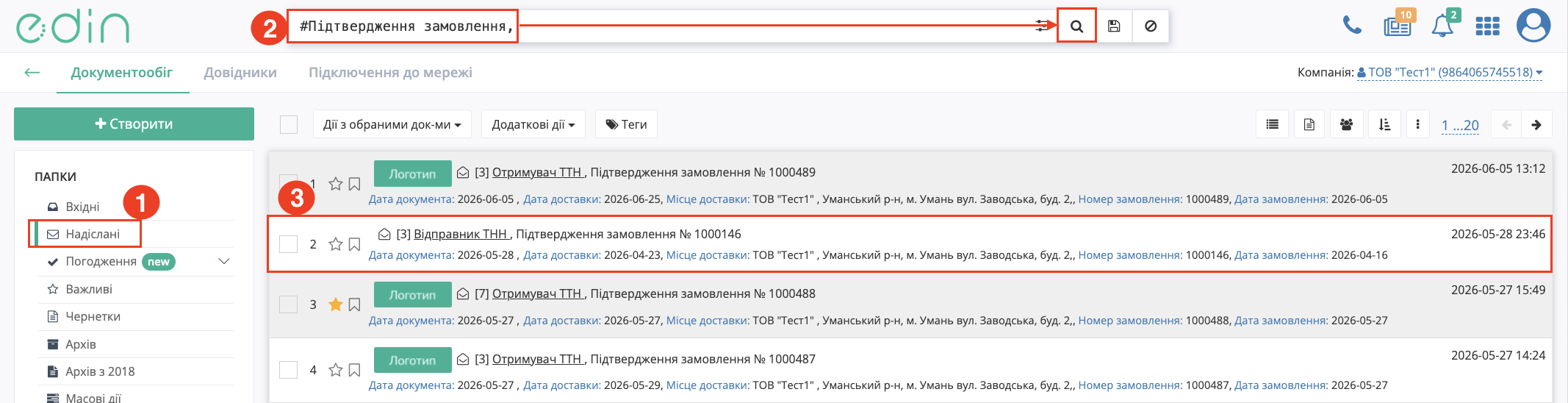
Task: Open the phone support icon
Action: [x=1352, y=26]
